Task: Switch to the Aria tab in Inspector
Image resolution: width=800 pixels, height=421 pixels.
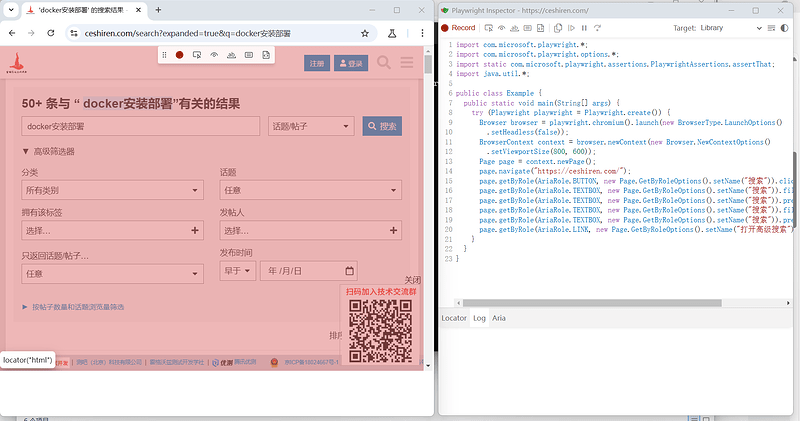Action: tap(499, 318)
